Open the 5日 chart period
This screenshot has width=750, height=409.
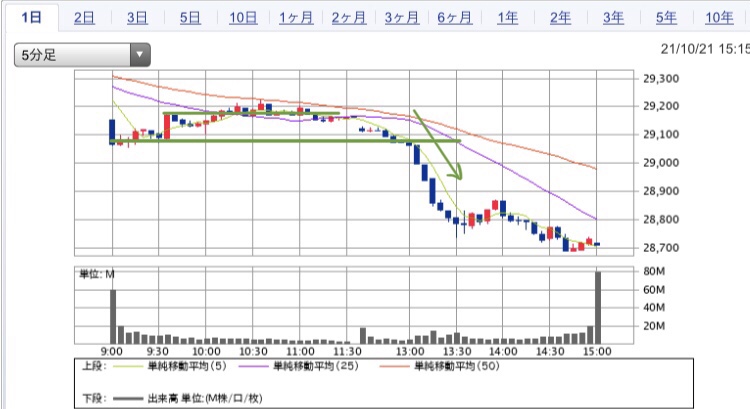190,18
